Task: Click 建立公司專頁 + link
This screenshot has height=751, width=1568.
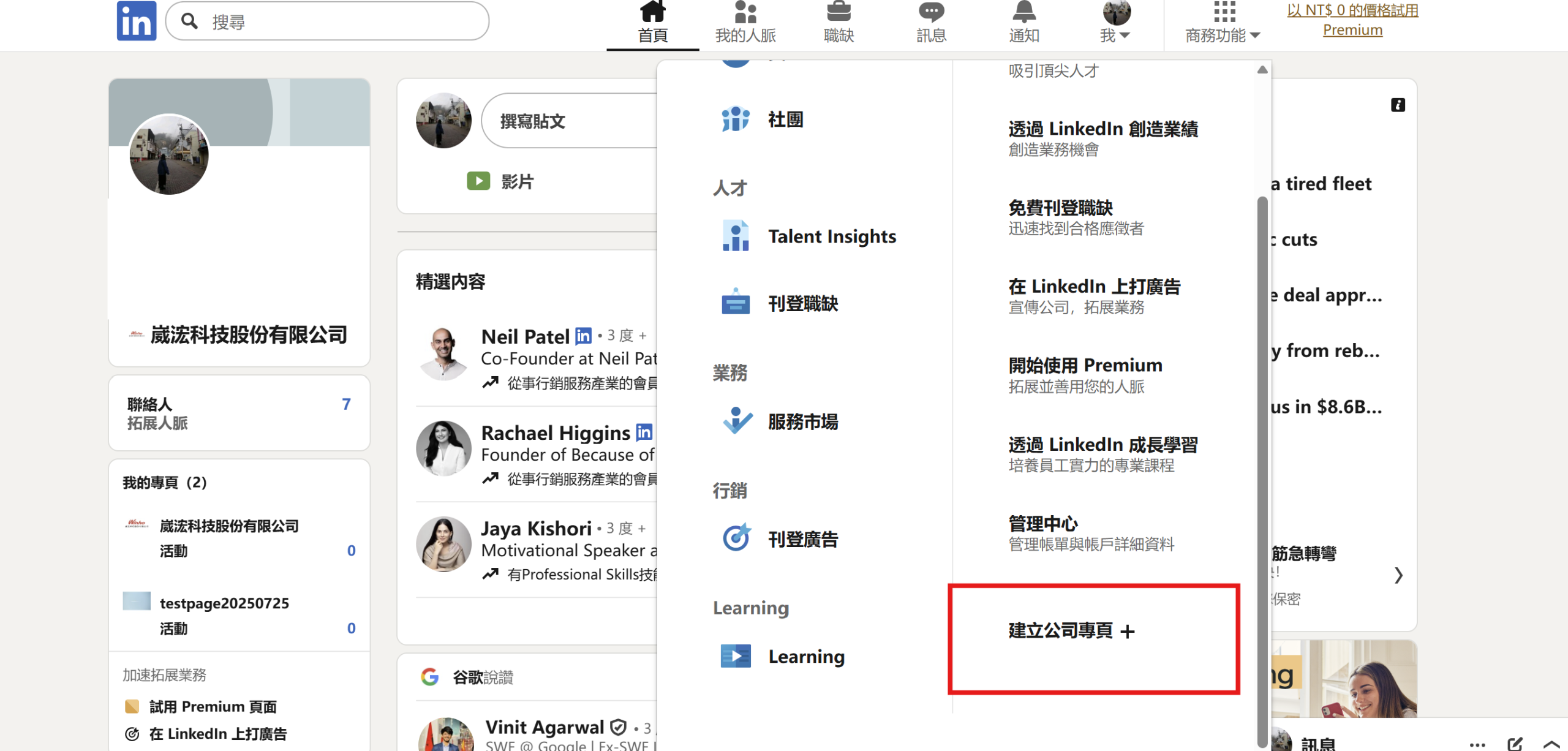Action: (1072, 630)
